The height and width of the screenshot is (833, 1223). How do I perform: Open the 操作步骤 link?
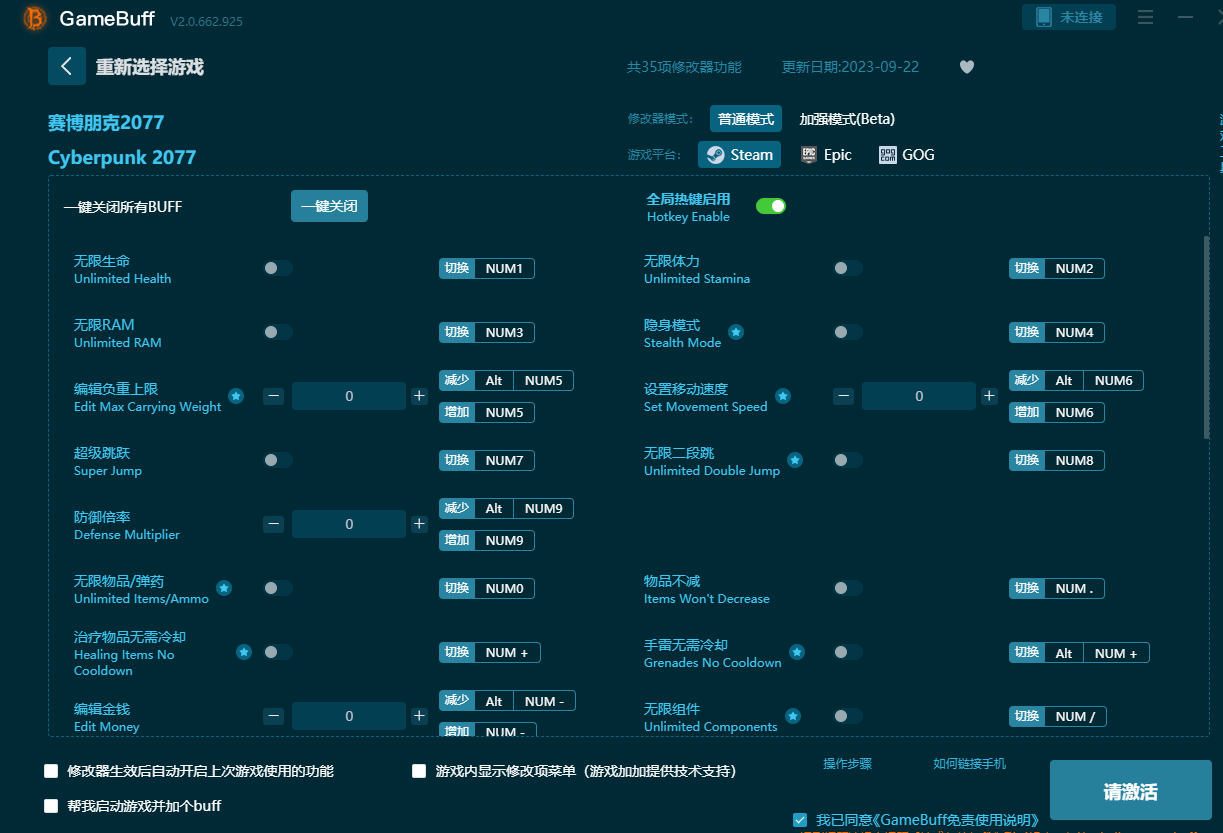click(847, 764)
